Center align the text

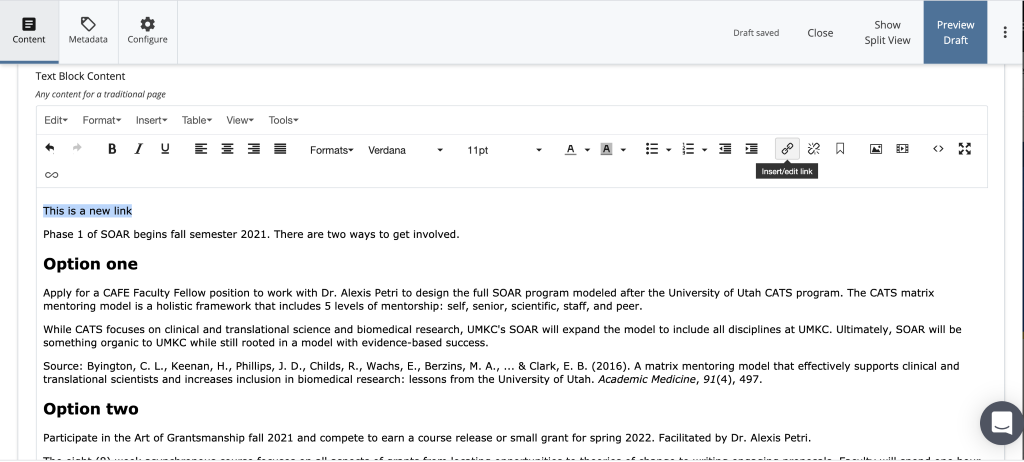[x=227, y=149]
